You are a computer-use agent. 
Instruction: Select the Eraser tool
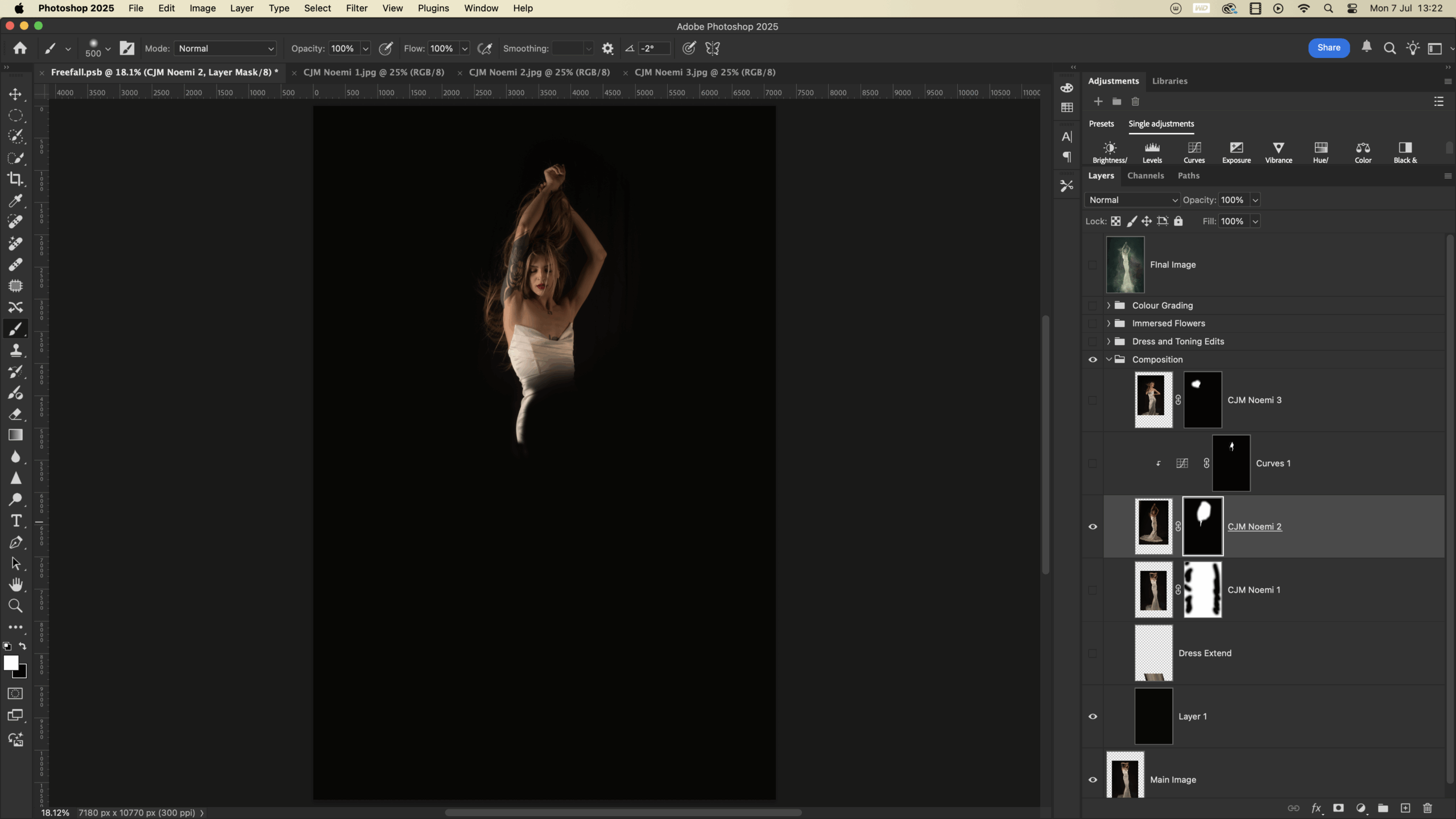coord(15,414)
